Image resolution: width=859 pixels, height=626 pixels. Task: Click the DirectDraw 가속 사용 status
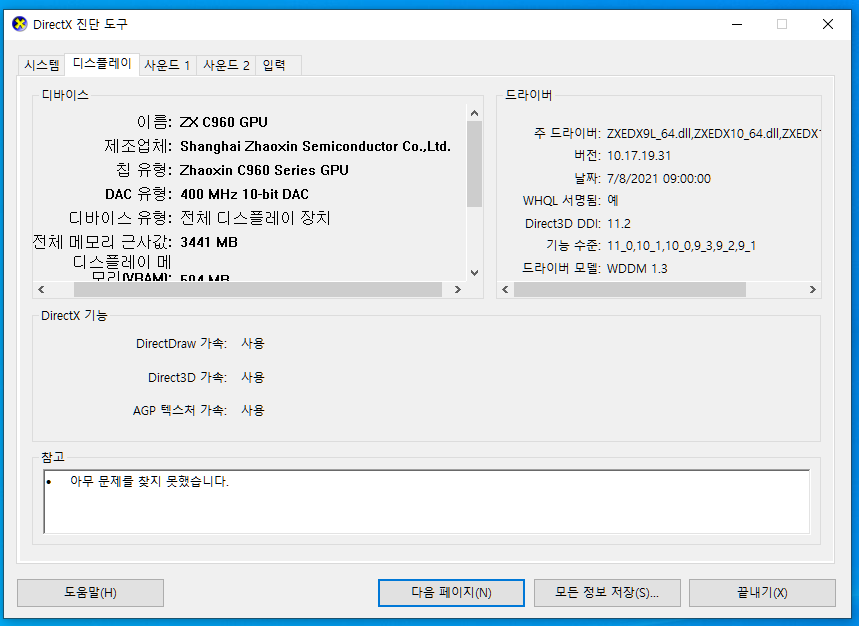click(x=253, y=343)
